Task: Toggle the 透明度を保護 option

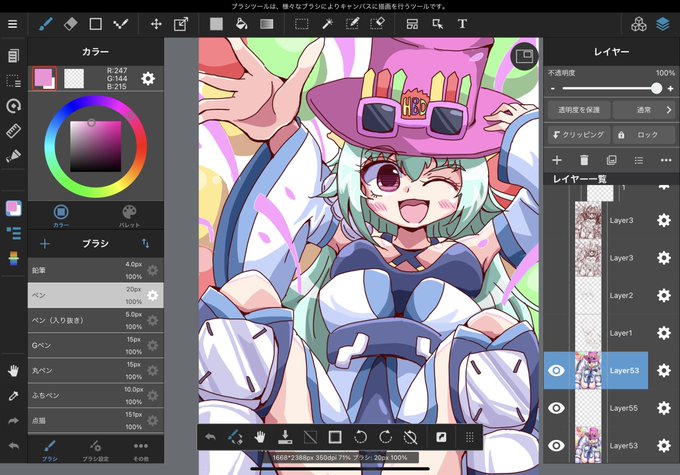Action: point(579,110)
